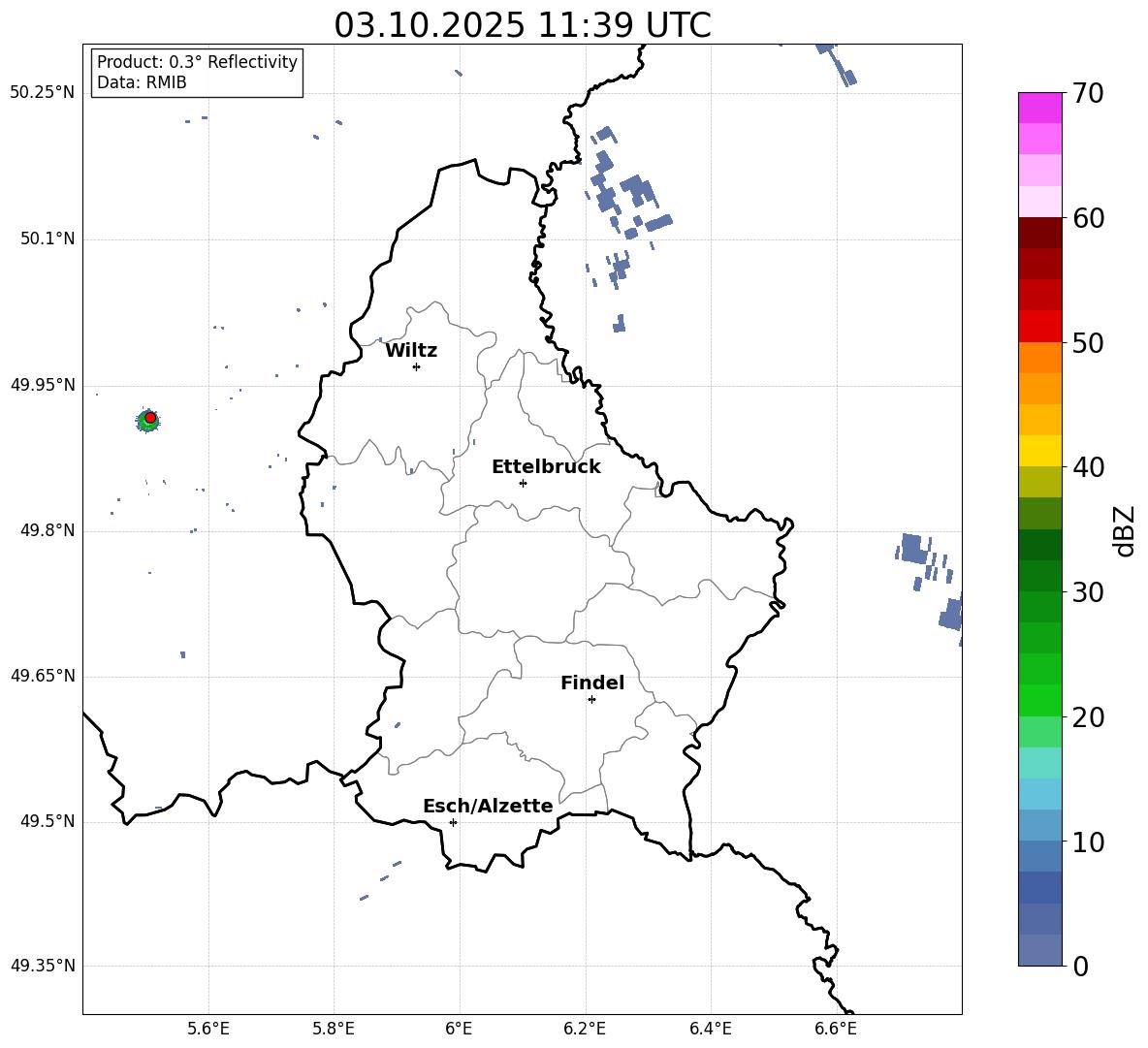
Task: Click the cross marker below Ettelbruck
Action: [x=523, y=483]
